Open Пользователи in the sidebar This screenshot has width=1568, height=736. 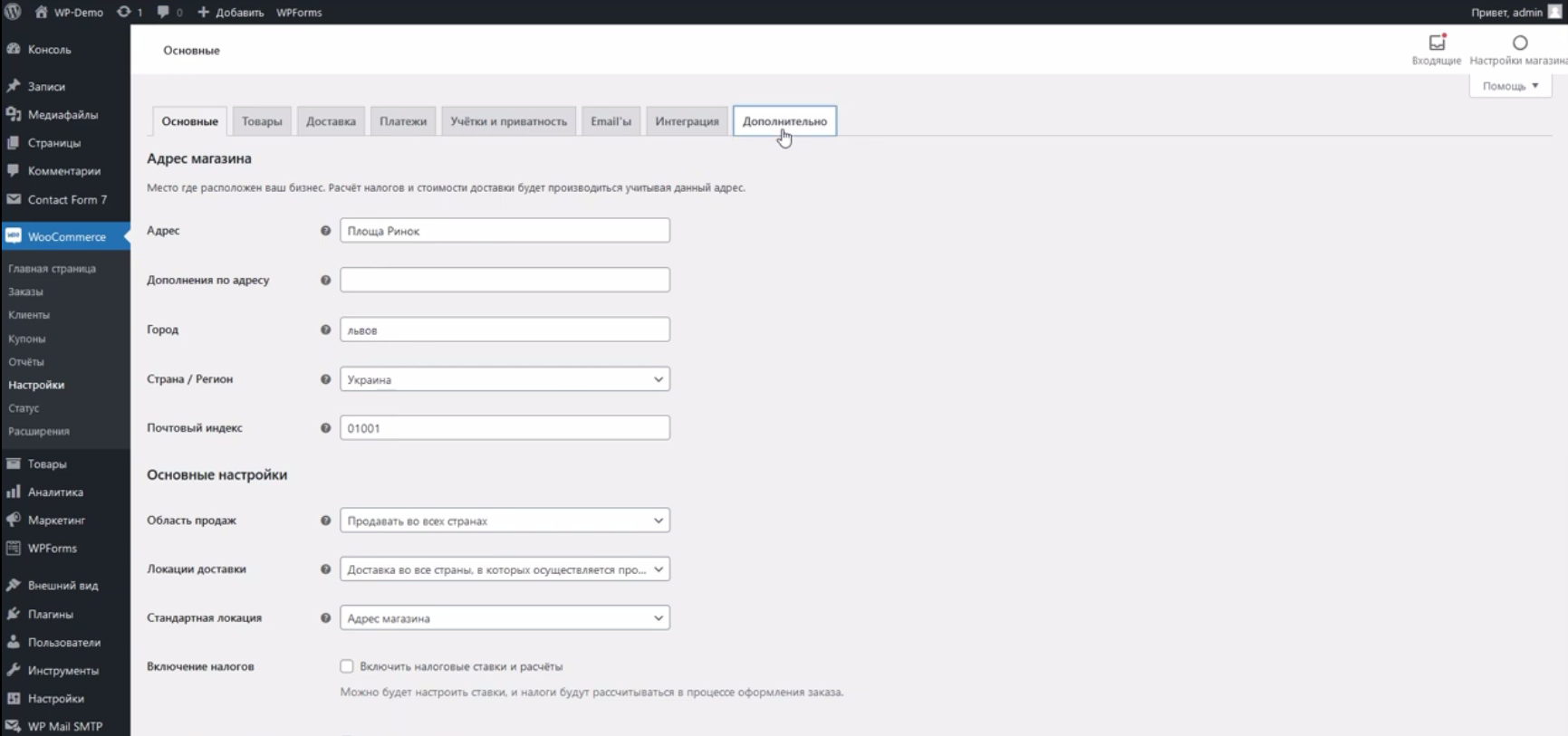click(65, 642)
